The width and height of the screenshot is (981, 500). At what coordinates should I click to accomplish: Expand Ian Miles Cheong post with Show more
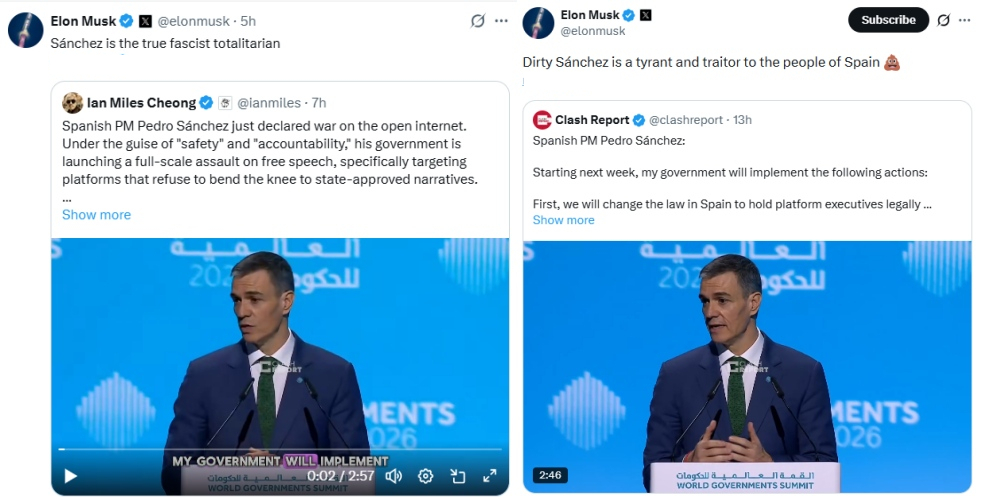96,215
